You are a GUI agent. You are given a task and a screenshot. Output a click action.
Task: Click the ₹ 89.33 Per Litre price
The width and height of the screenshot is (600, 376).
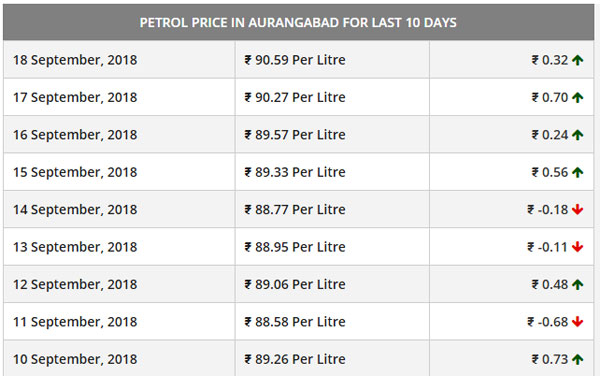click(x=295, y=173)
